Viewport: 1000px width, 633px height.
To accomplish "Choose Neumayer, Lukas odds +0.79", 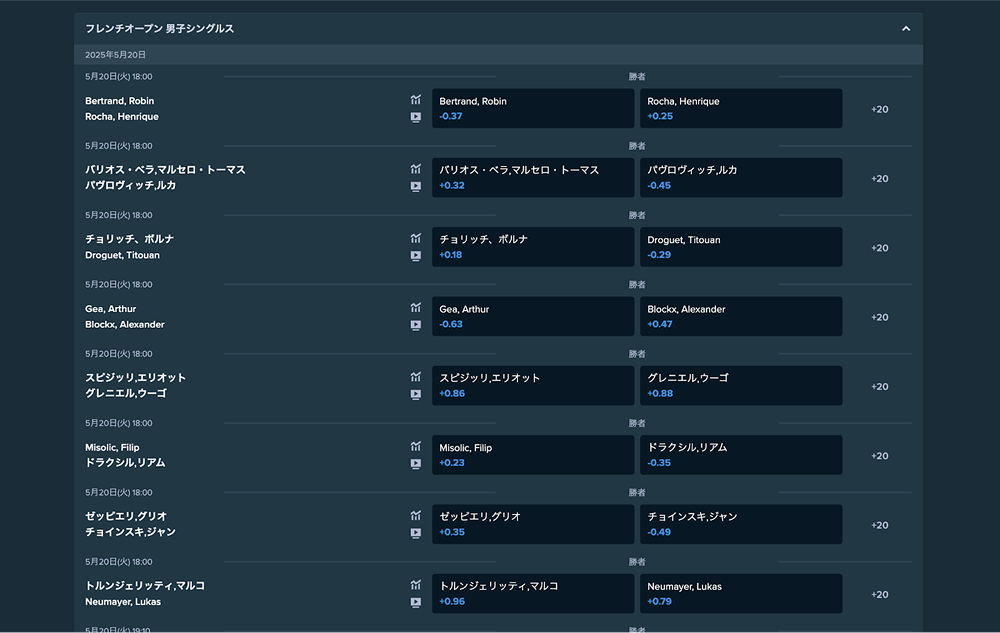I will point(741,593).
